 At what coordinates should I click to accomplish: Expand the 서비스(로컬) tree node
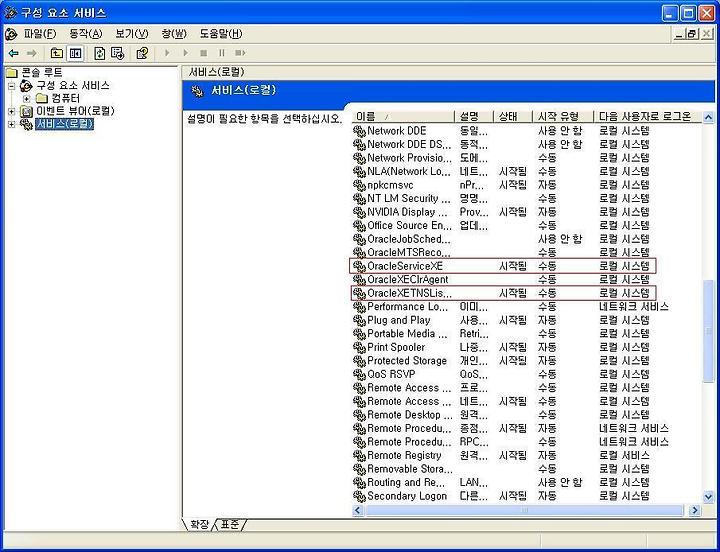pyautogui.click(x=12, y=124)
